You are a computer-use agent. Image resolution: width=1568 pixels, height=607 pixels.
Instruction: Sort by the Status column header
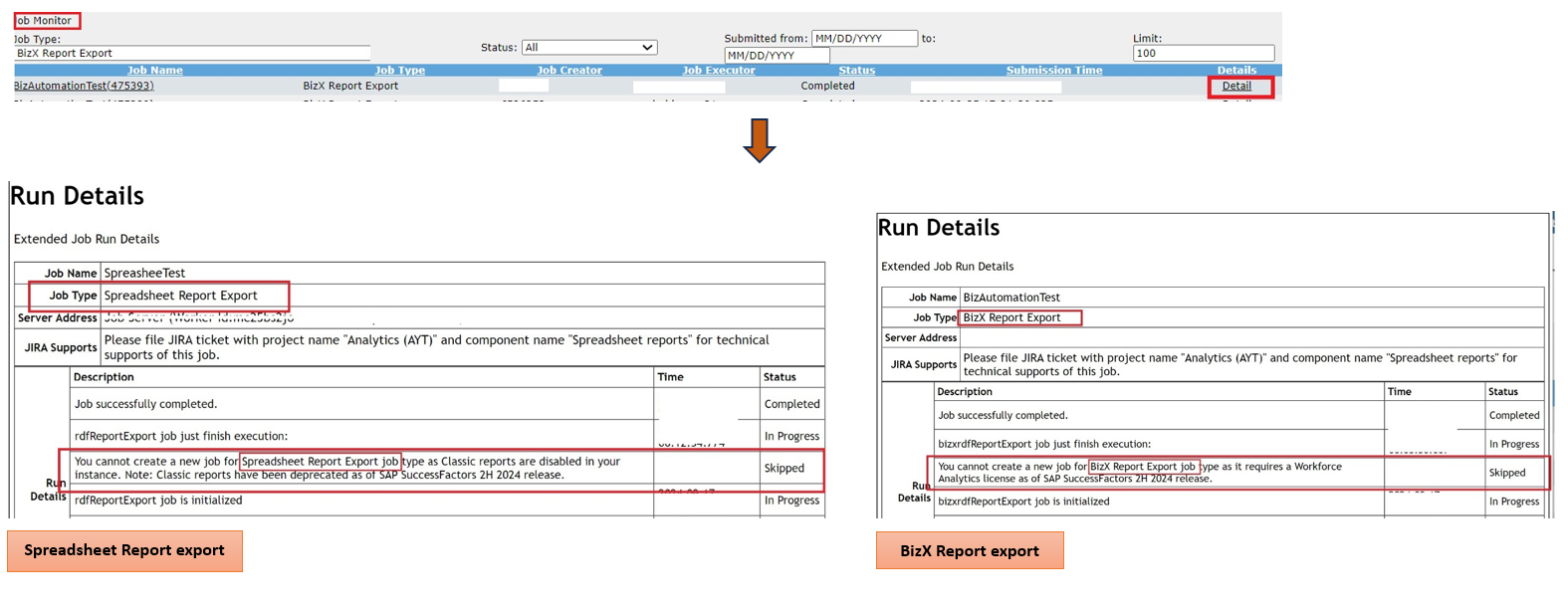pyautogui.click(x=857, y=71)
